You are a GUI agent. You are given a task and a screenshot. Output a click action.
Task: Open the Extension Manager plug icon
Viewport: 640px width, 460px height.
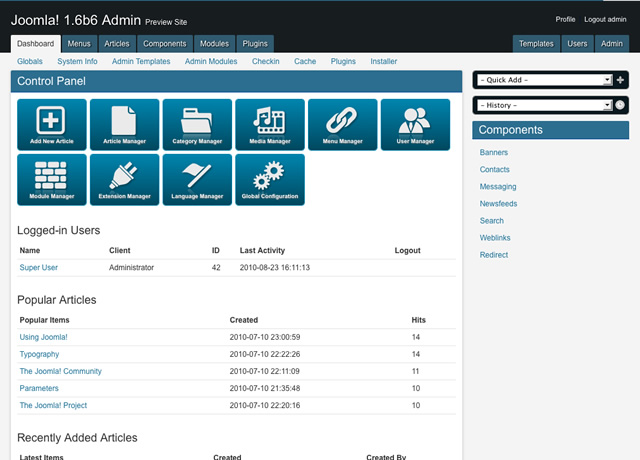(124, 180)
